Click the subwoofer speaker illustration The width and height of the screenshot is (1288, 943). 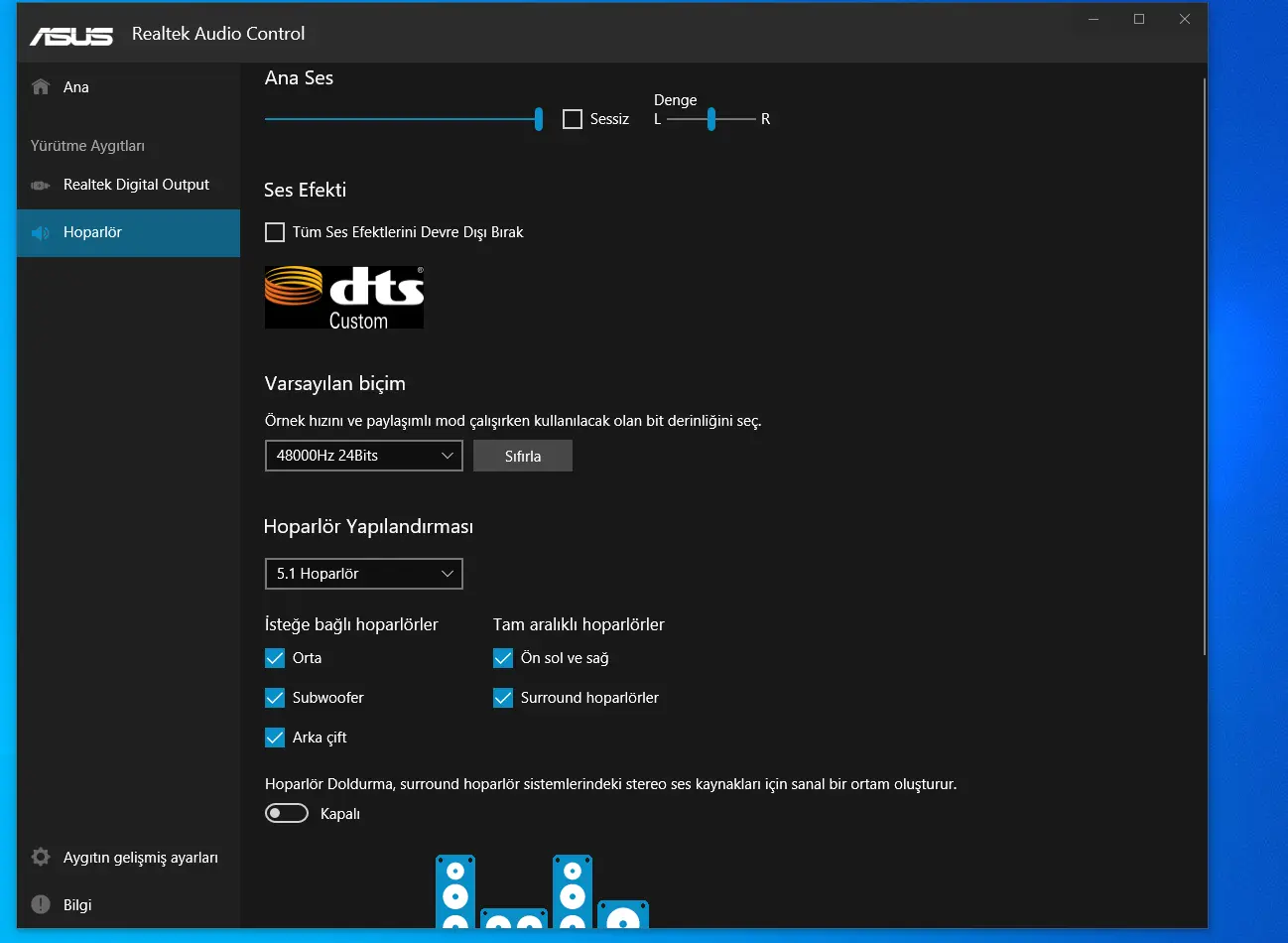coord(623,914)
